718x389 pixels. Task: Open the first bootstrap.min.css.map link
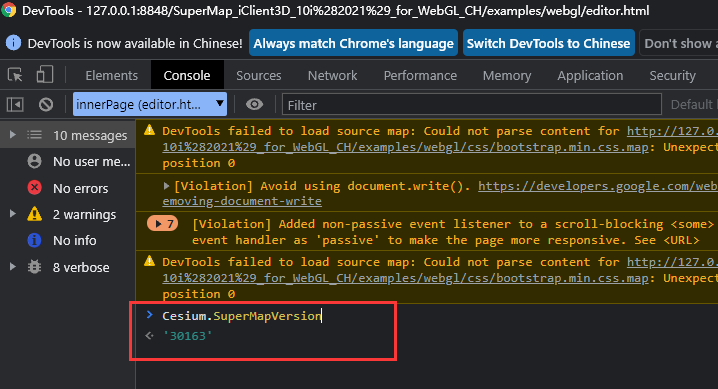pos(405,147)
